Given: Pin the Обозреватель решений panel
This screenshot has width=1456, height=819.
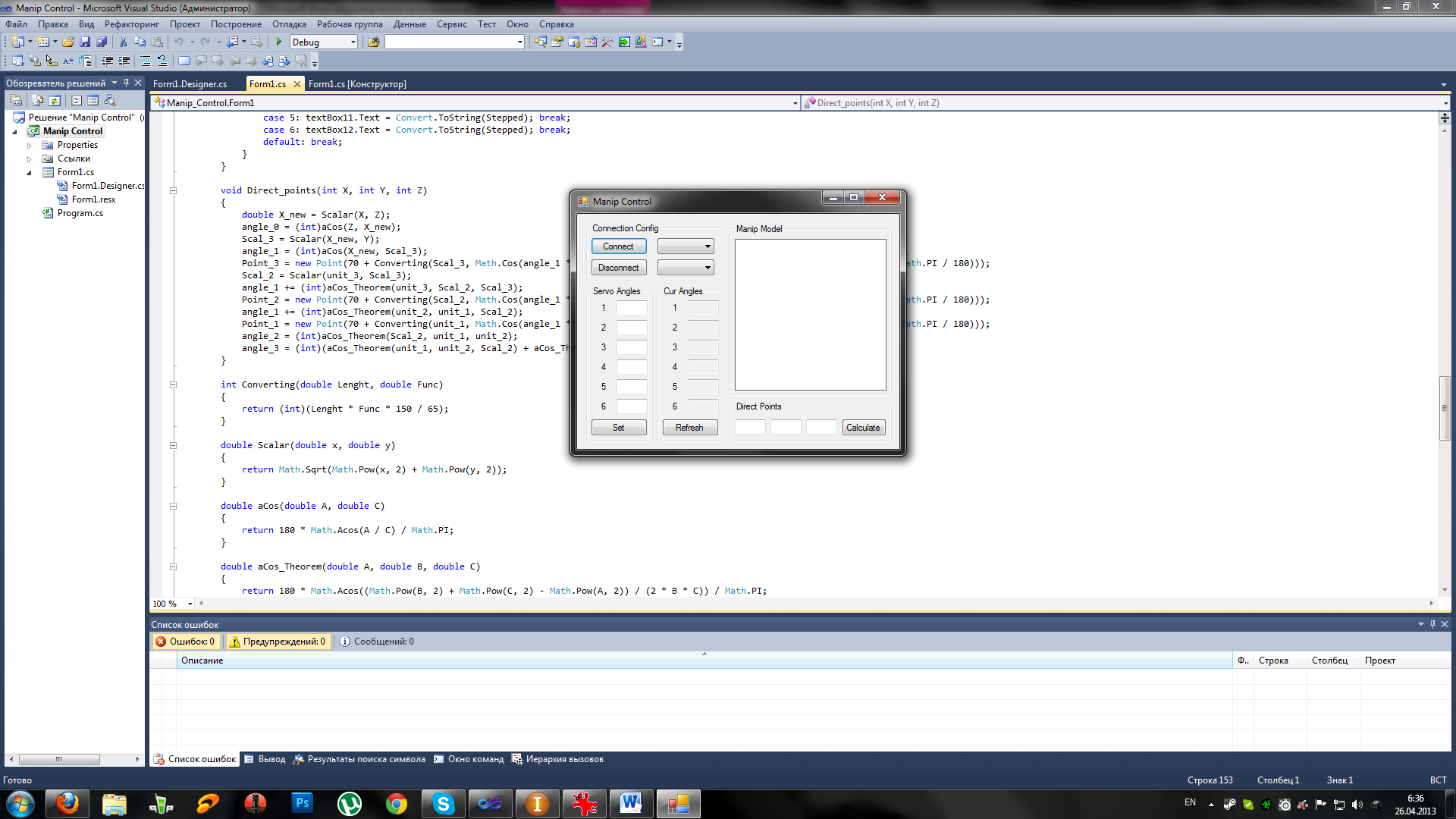Looking at the screenshot, I should 126,83.
